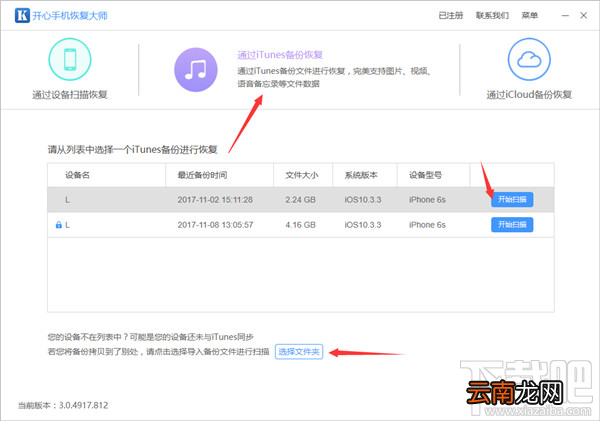The height and width of the screenshot is (421, 600).
Task: Open the 已注册 menu item
Action: 451,15
